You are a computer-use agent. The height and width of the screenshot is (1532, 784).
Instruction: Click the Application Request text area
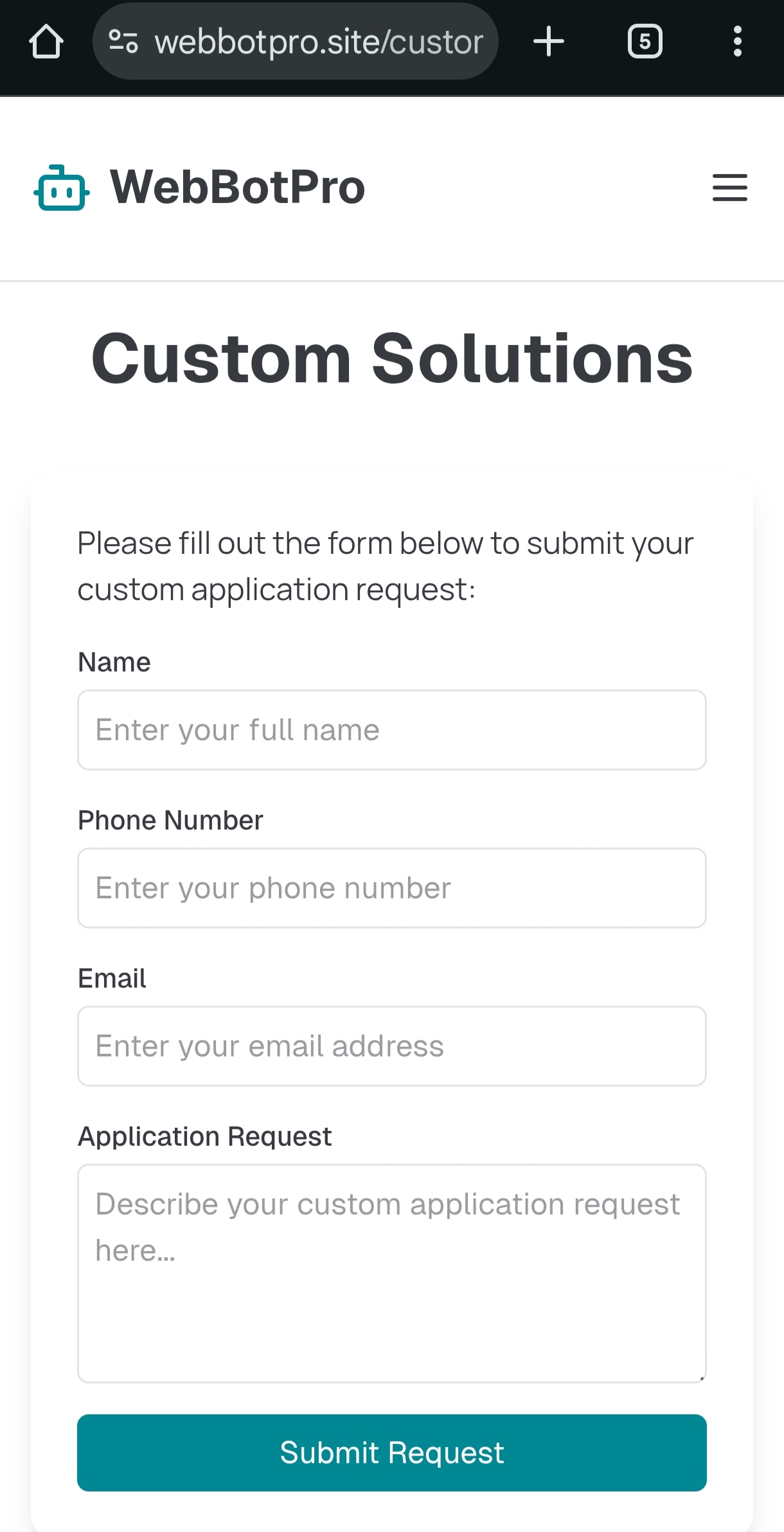click(x=391, y=1274)
